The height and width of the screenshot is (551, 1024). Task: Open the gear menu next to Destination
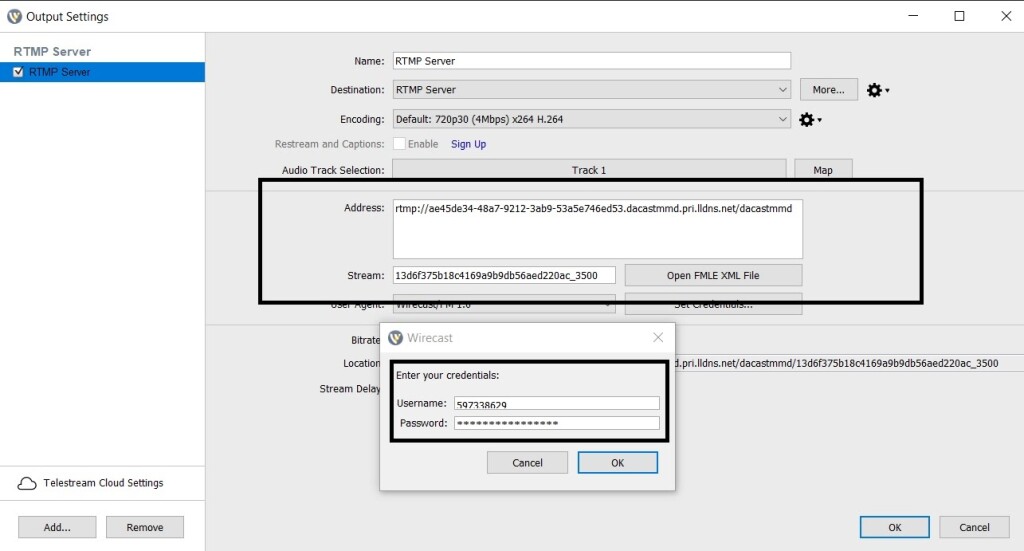[x=878, y=90]
